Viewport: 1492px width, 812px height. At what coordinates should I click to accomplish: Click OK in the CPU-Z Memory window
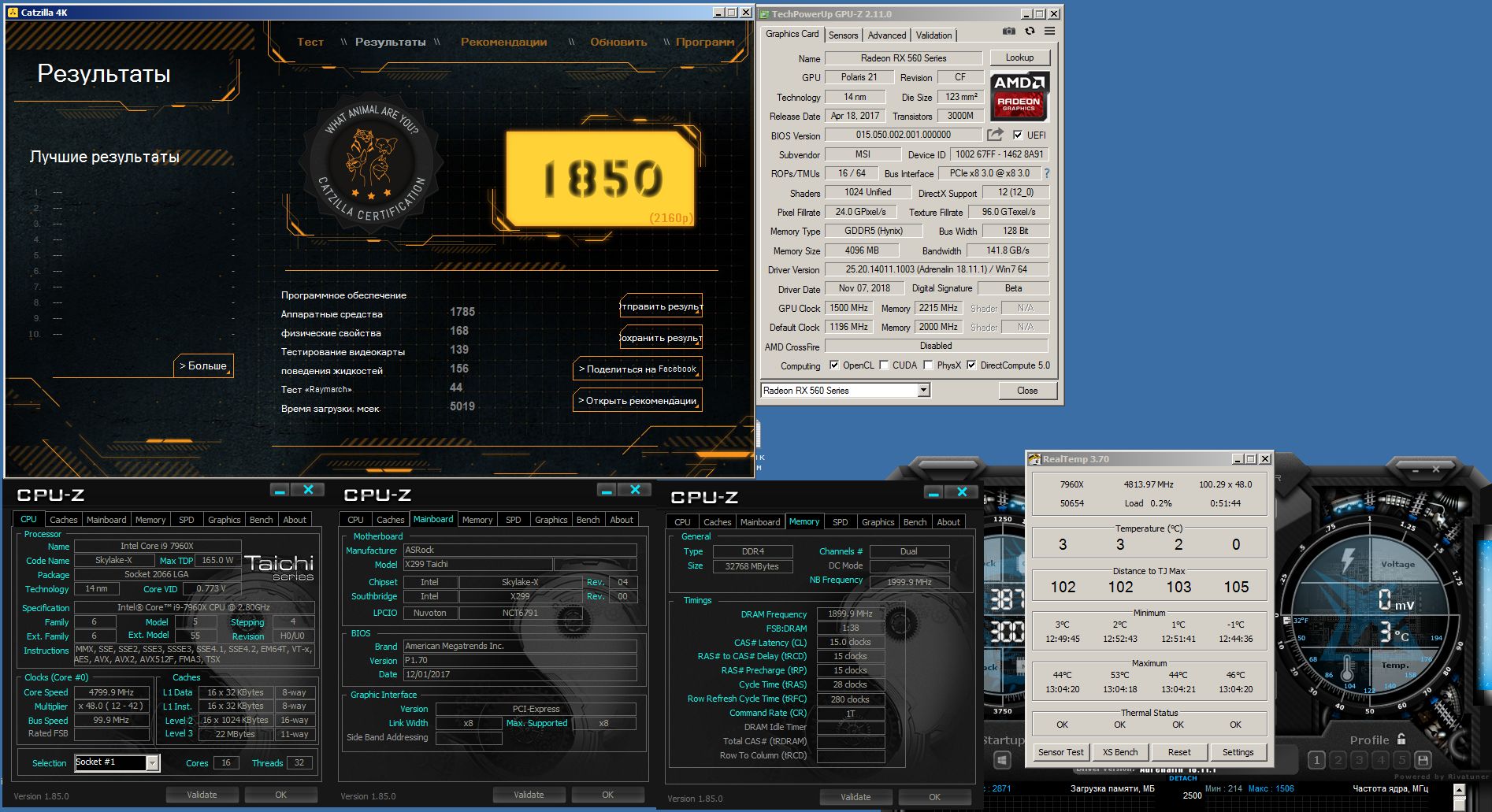[x=934, y=797]
